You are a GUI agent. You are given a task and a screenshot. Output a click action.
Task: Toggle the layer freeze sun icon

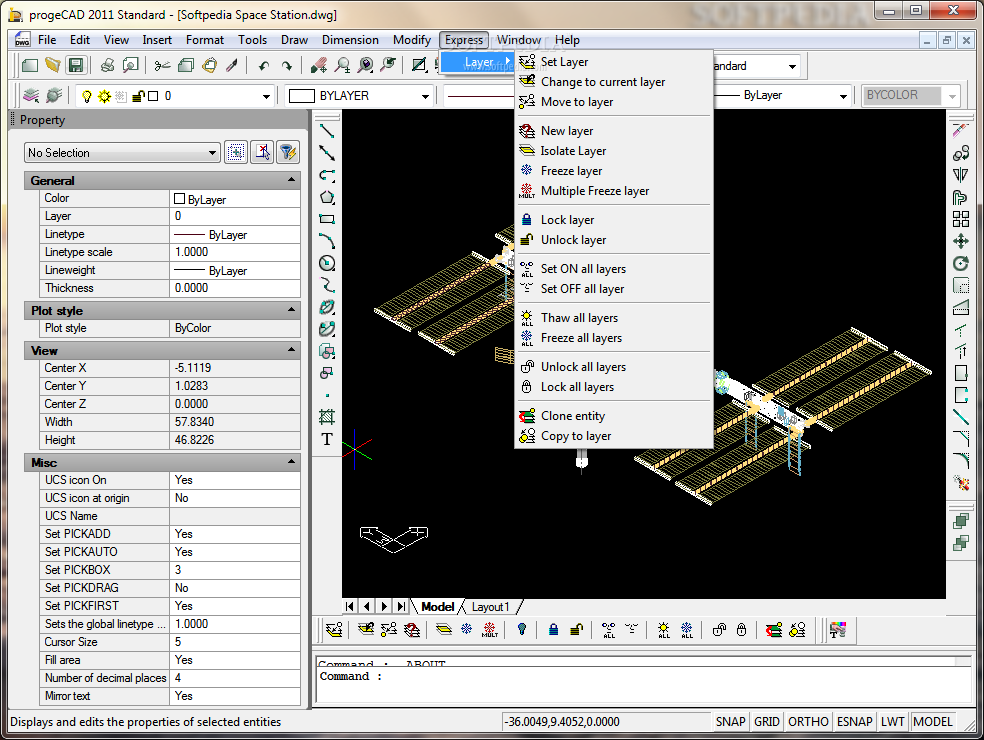pyautogui.click(x=104, y=96)
